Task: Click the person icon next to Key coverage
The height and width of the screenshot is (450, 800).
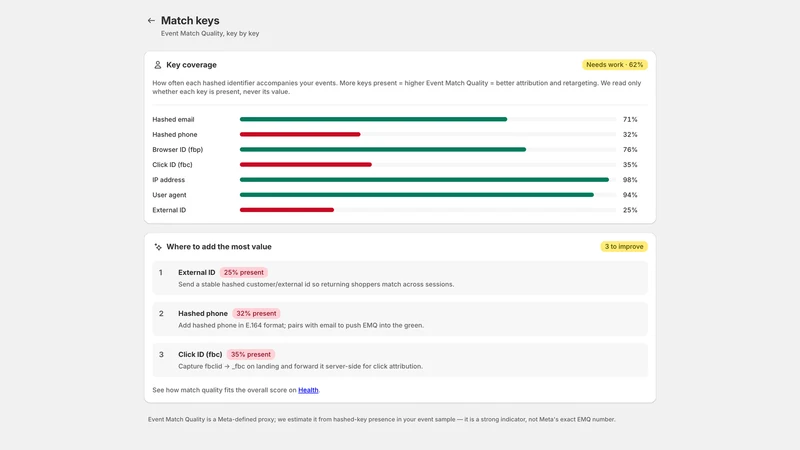Action: (x=158, y=65)
